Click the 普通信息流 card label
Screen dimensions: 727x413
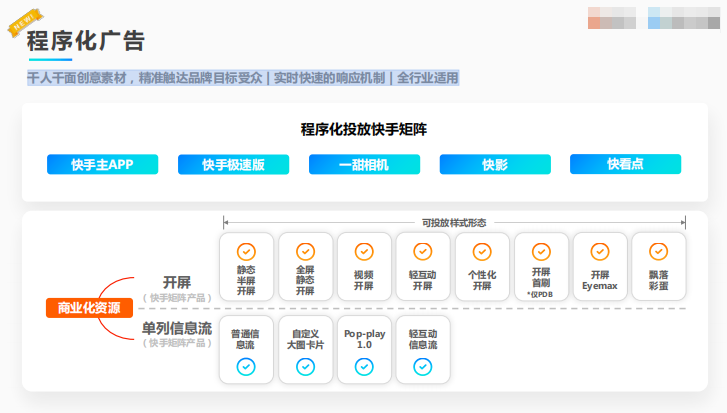(x=245, y=339)
